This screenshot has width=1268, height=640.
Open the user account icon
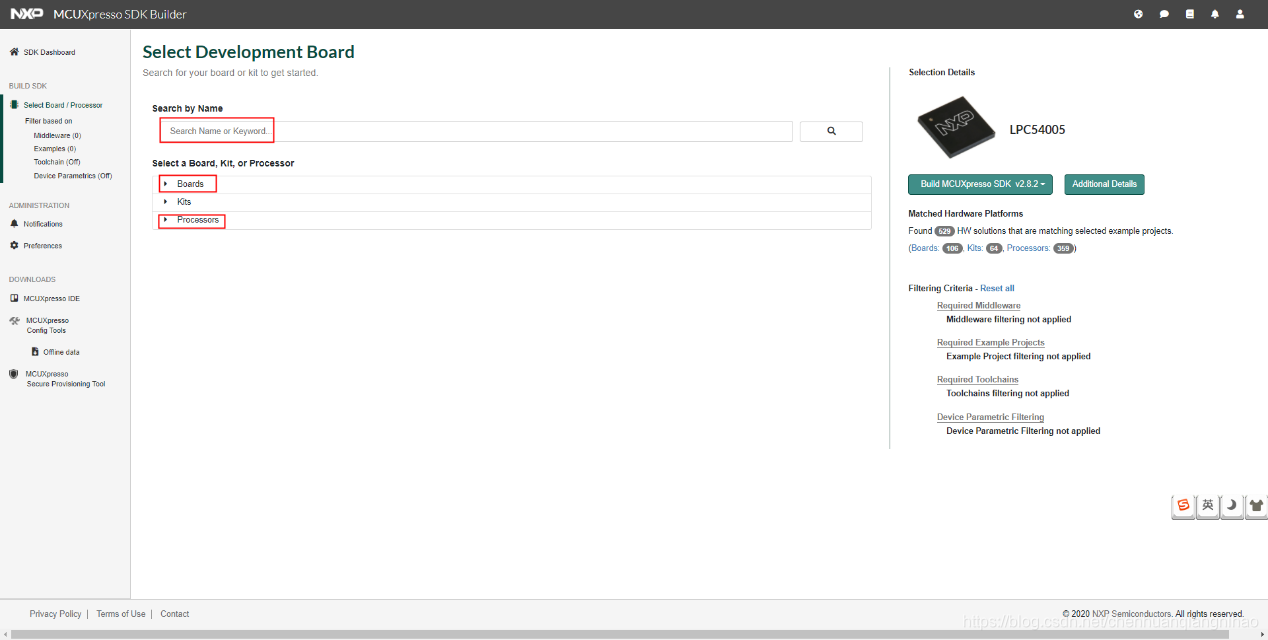1240,14
